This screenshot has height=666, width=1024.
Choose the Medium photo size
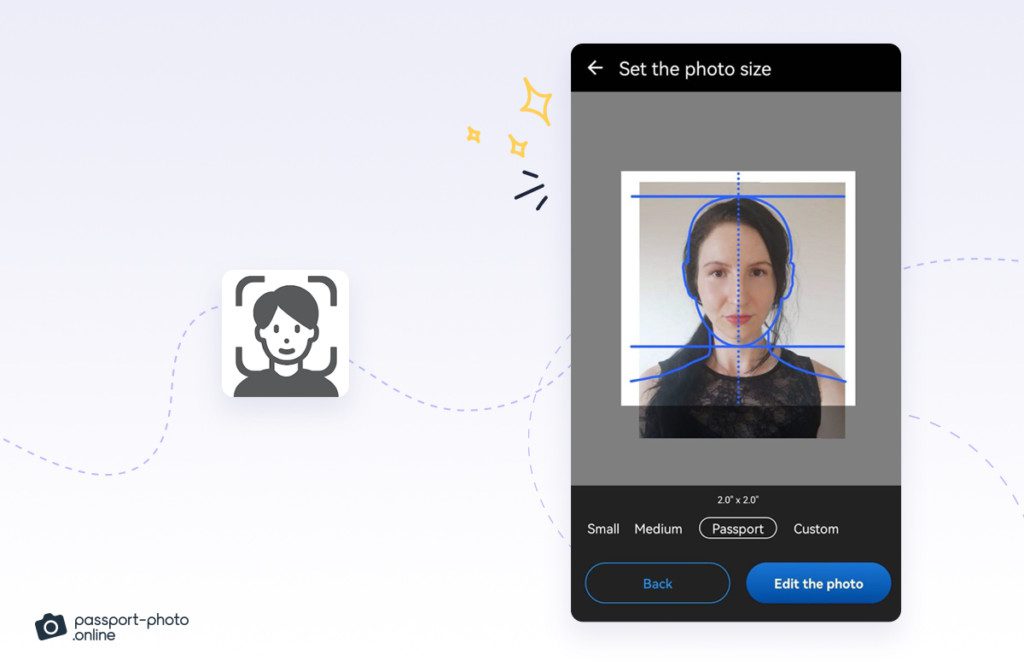[658, 528]
